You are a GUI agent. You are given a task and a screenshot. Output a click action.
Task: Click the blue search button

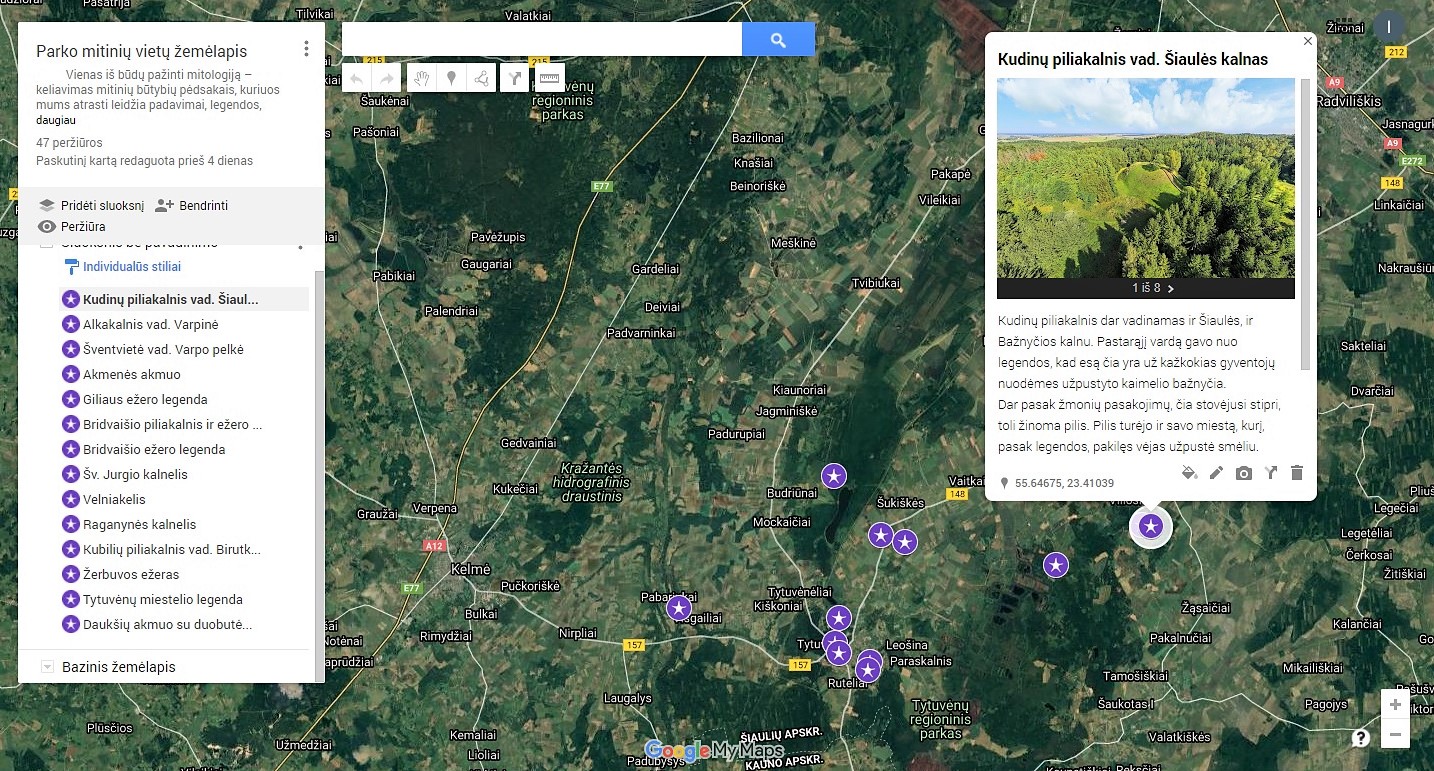pyautogui.click(x=778, y=40)
